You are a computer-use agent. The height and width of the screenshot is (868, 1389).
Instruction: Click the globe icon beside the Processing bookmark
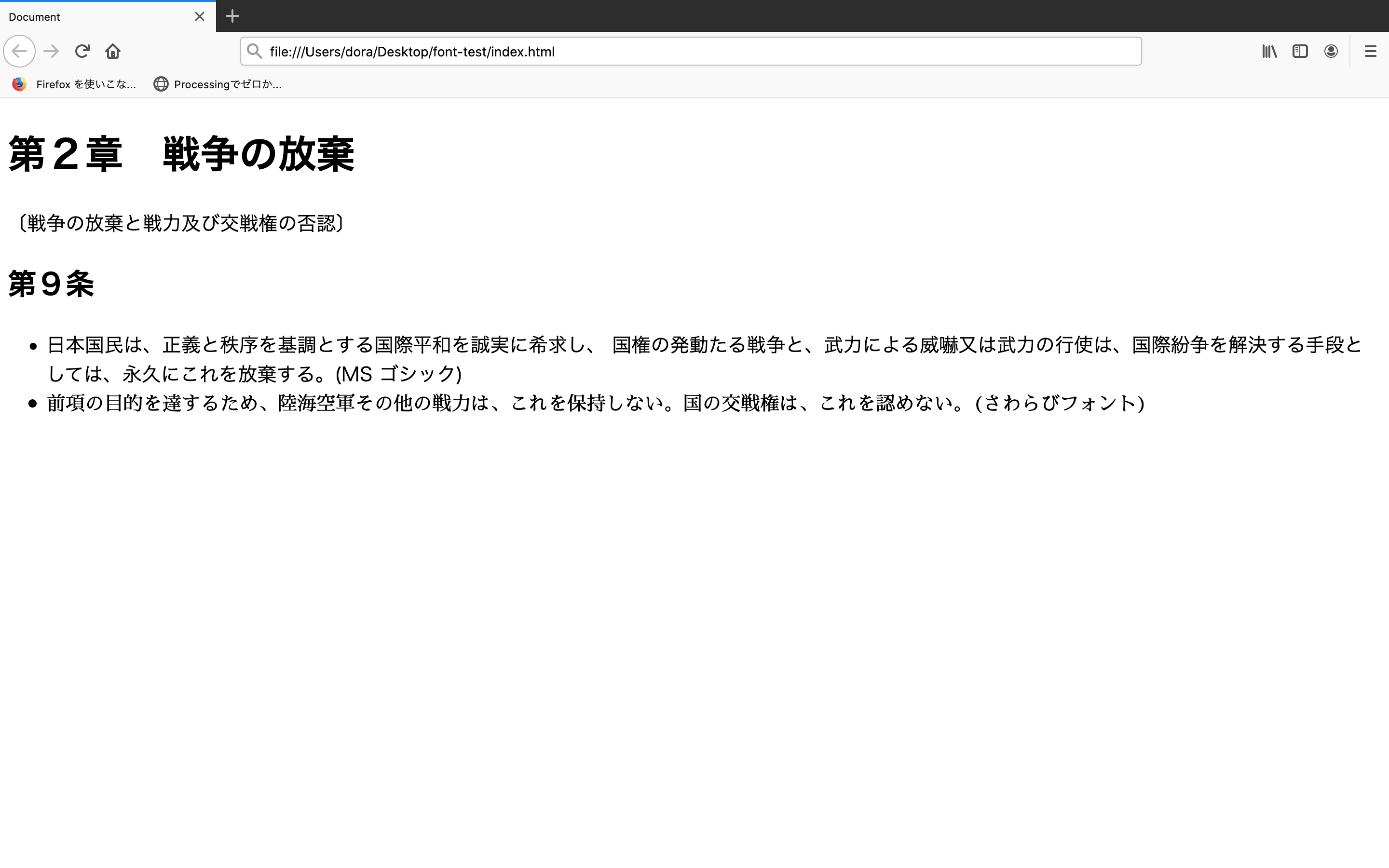161,84
